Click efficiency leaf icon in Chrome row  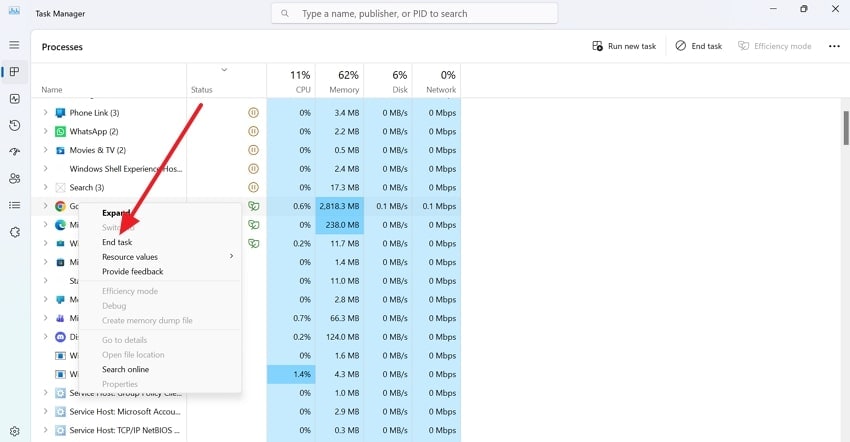click(253, 206)
